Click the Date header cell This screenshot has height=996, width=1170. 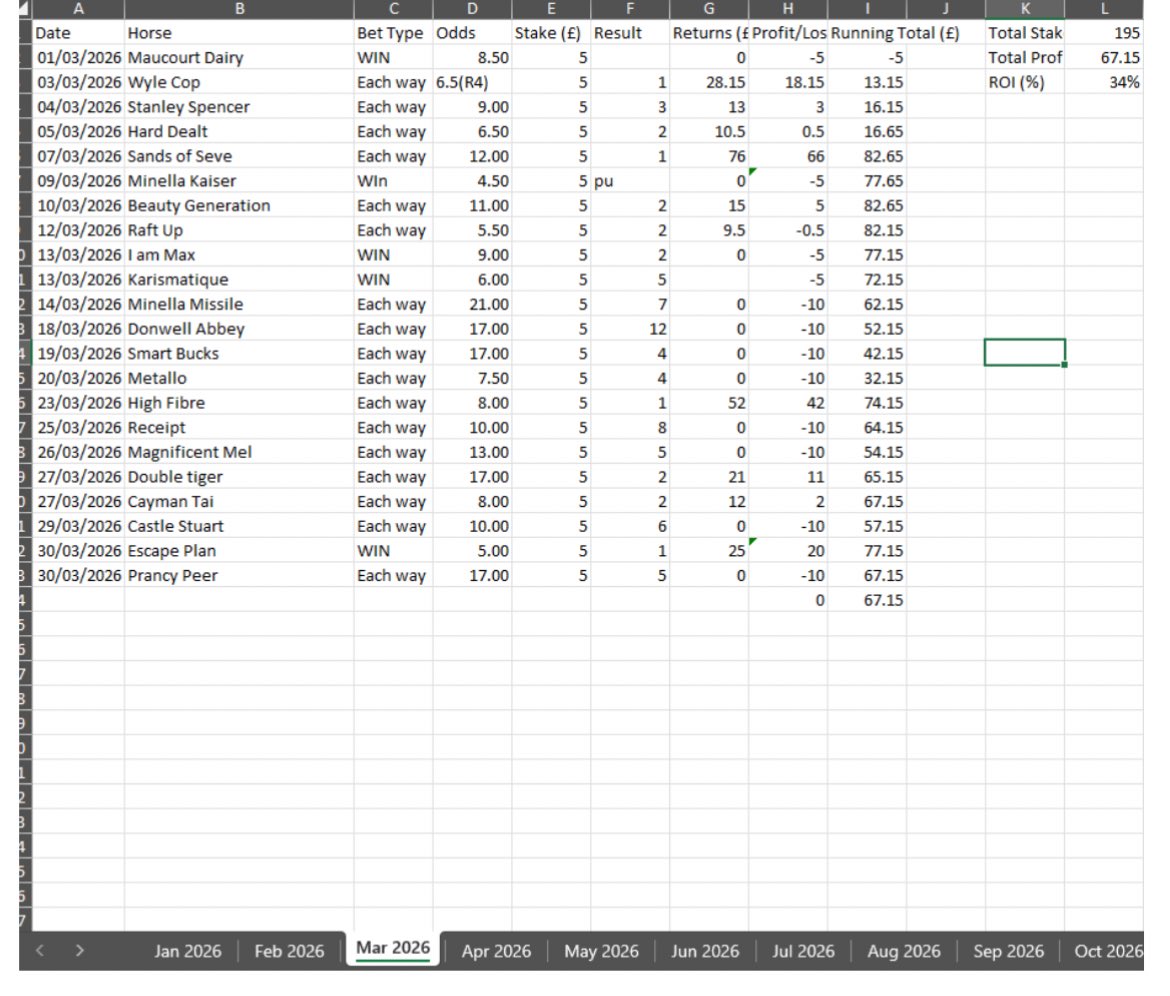(x=78, y=33)
